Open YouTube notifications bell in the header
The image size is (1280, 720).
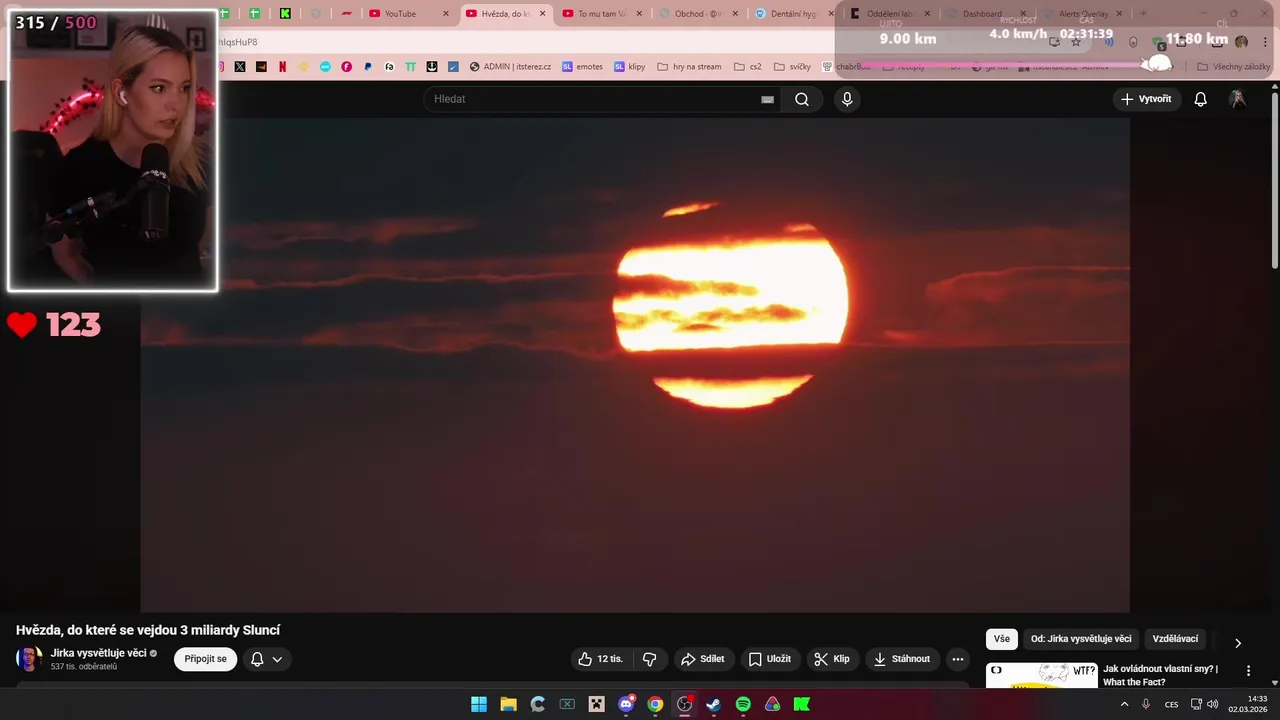1201,99
